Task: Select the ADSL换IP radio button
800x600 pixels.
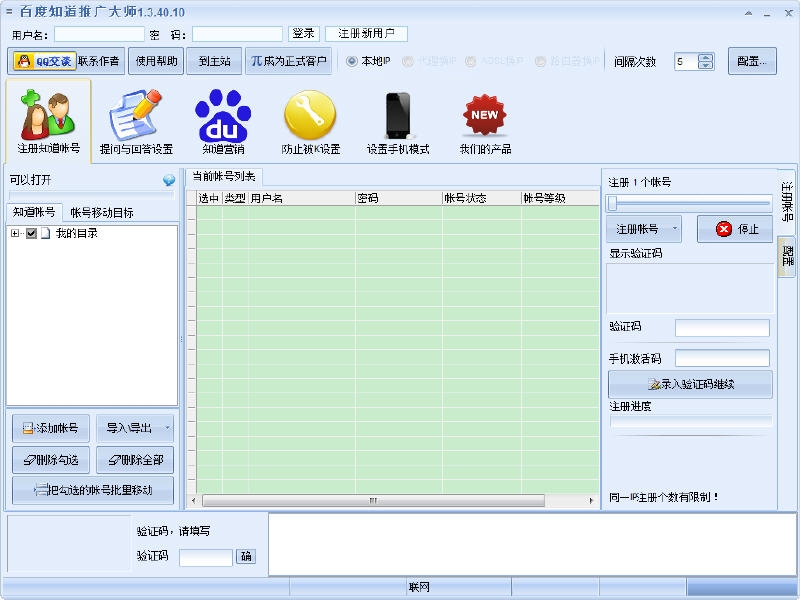Action: pos(470,61)
